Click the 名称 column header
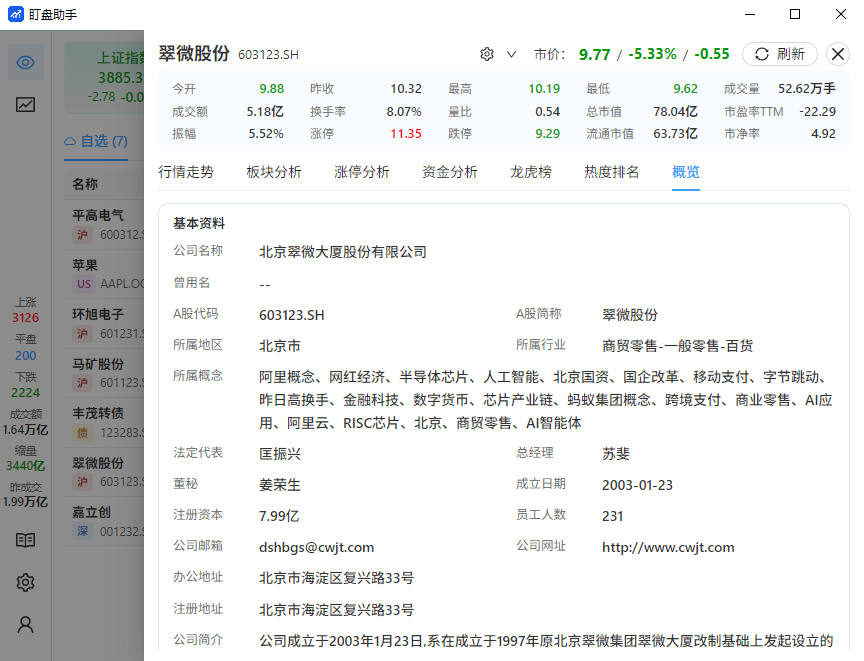The image size is (864, 661). [85, 184]
